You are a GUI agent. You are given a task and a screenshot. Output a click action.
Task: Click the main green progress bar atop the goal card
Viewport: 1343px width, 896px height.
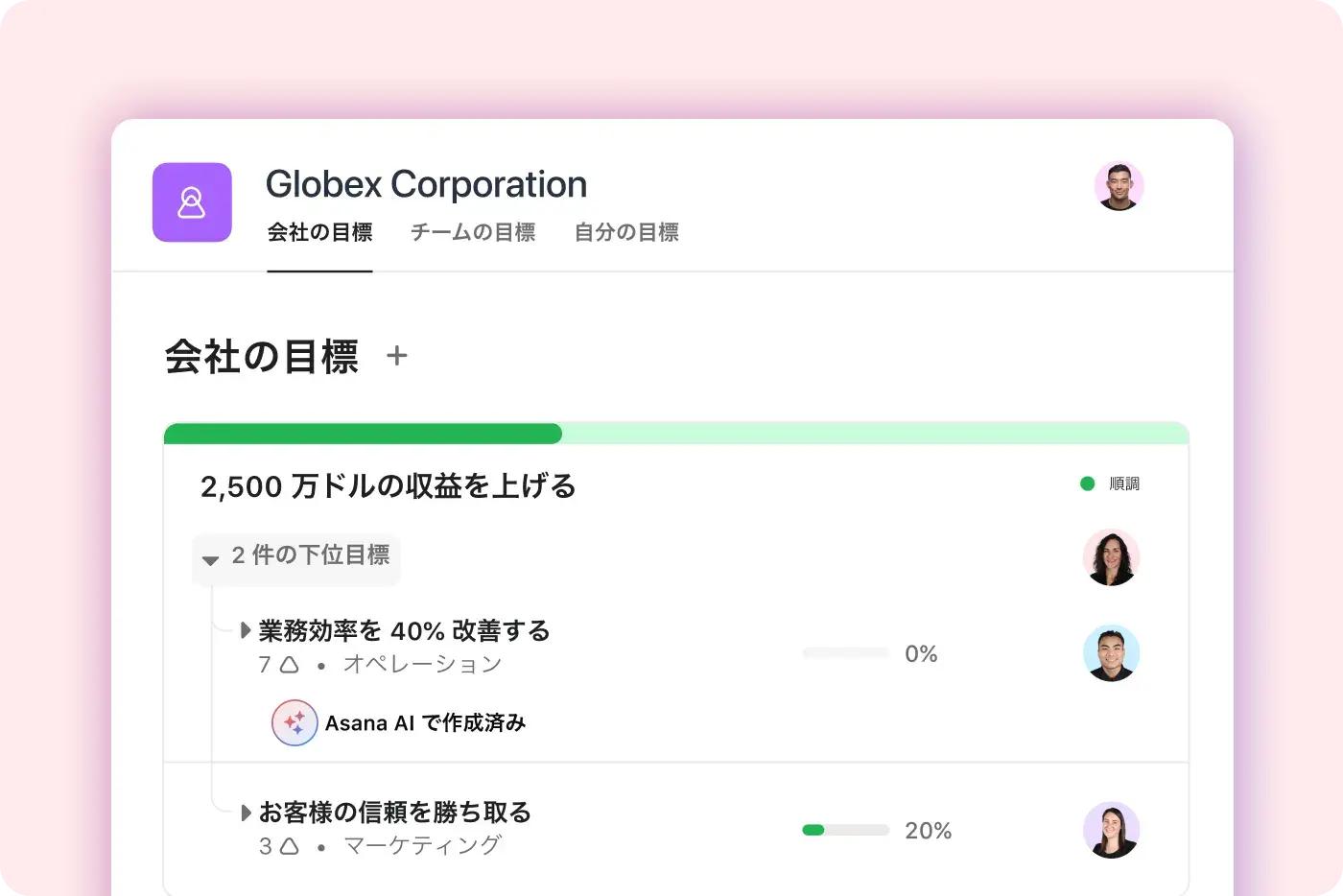coord(676,434)
